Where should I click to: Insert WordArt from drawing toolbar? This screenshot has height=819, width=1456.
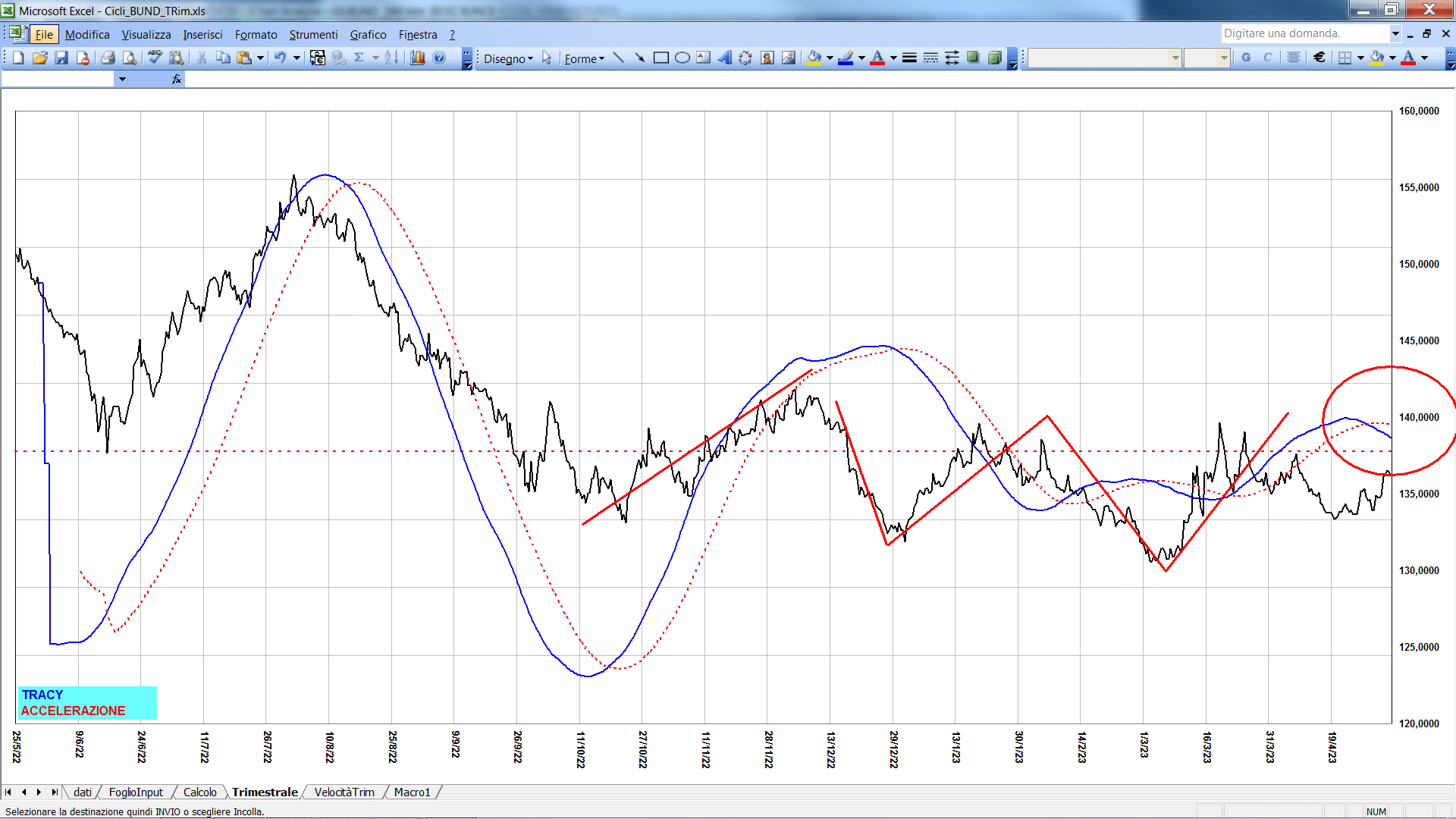(x=725, y=58)
